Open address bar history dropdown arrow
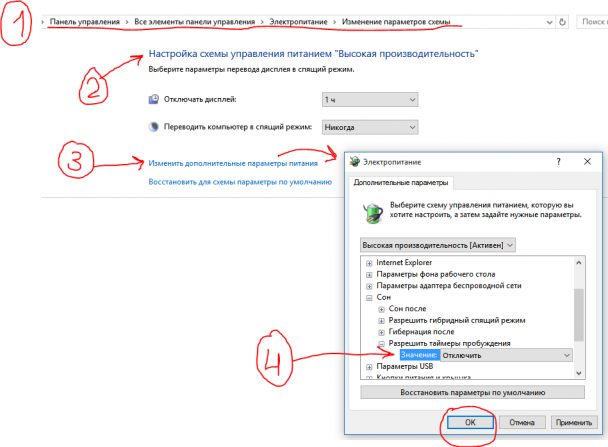Image resolution: width=608 pixels, height=447 pixels. tap(549, 22)
